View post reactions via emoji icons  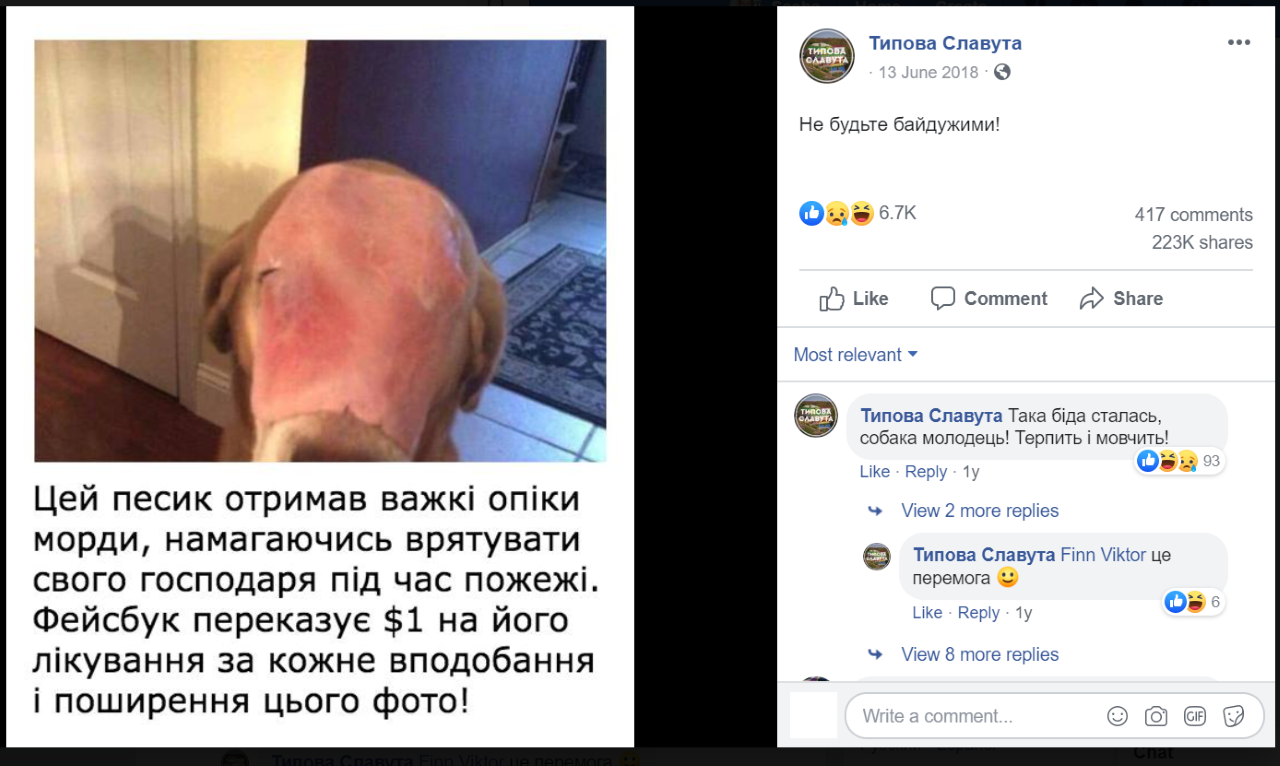837,213
